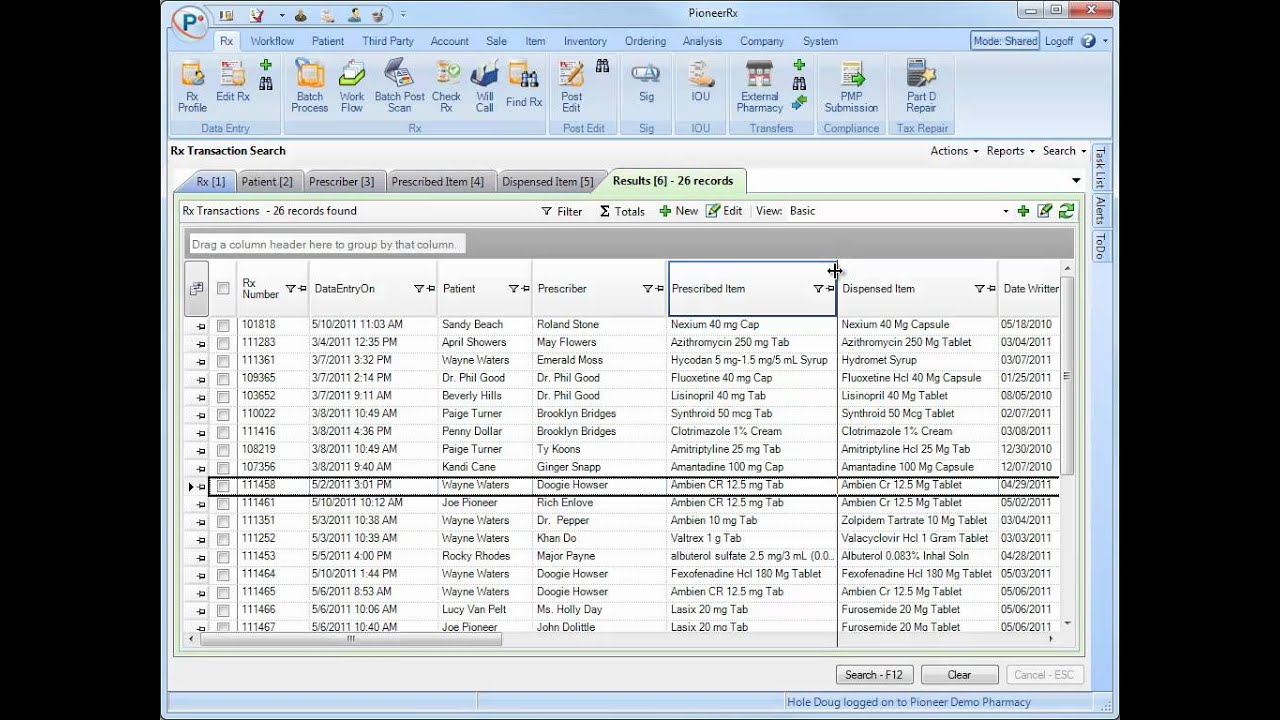The height and width of the screenshot is (720, 1280).
Task: Click the Clear button
Action: pyautogui.click(x=959, y=675)
